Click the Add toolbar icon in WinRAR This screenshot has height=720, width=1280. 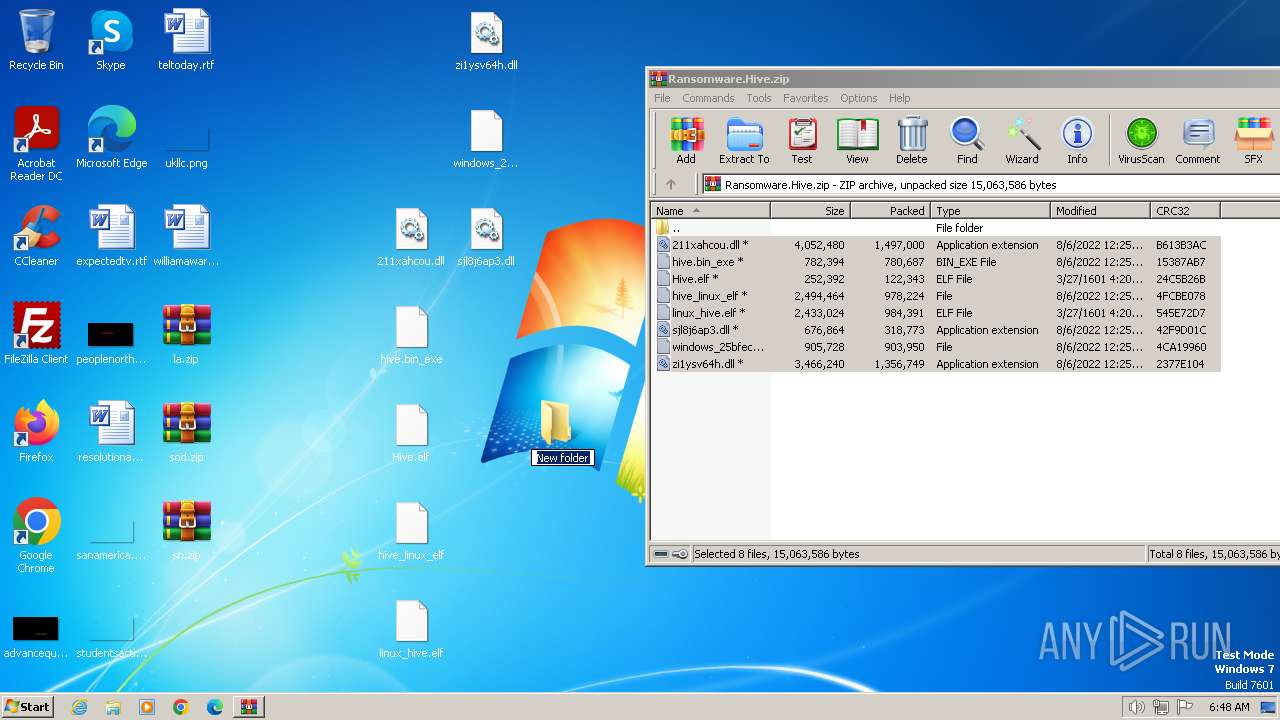686,140
